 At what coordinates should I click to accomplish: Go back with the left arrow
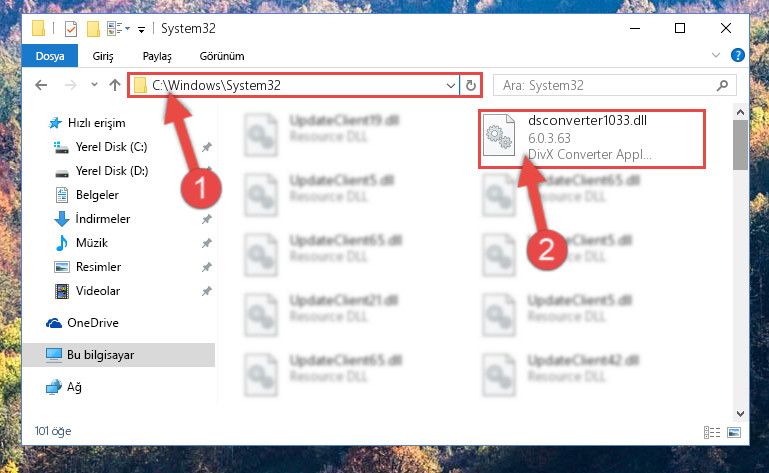41,85
